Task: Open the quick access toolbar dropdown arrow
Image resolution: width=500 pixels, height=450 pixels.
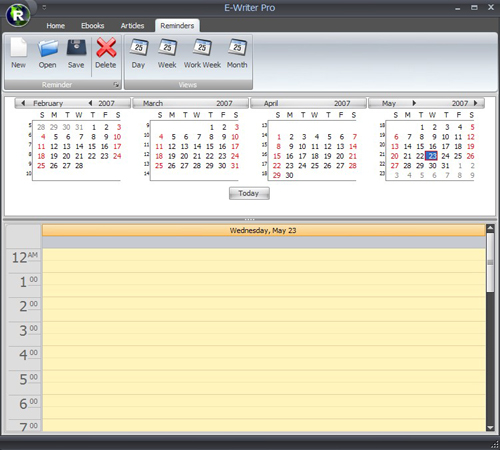Action: click(44, 7)
